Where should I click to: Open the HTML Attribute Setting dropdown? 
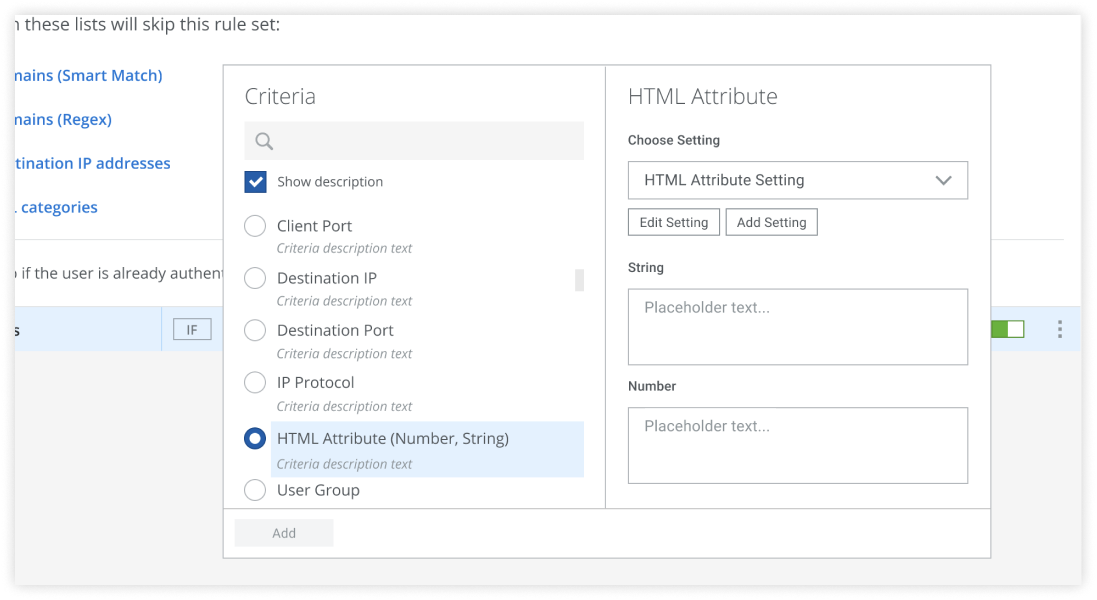[x=797, y=180]
